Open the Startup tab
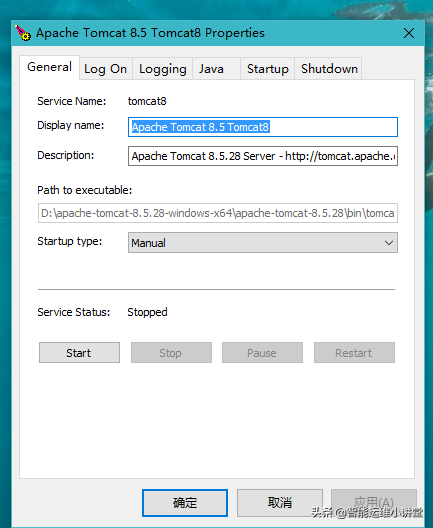This screenshot has width=433, height=528. 268,69
